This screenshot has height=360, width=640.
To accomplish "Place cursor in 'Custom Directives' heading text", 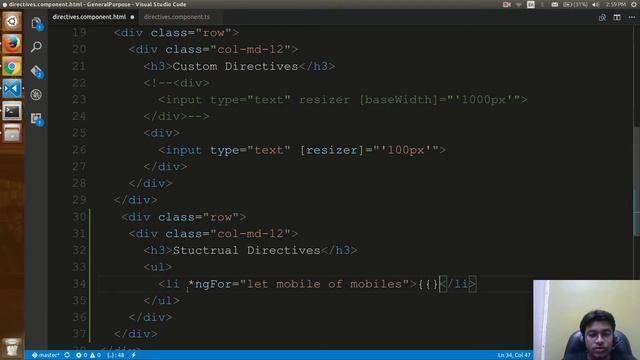I will [235, 66].
